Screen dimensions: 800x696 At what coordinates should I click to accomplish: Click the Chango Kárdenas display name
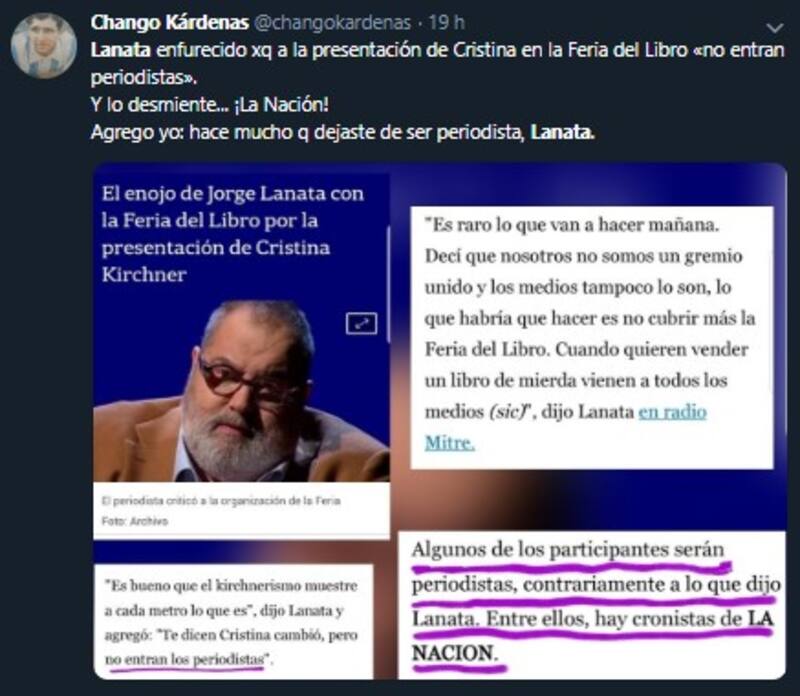click(x=169, y=22)
